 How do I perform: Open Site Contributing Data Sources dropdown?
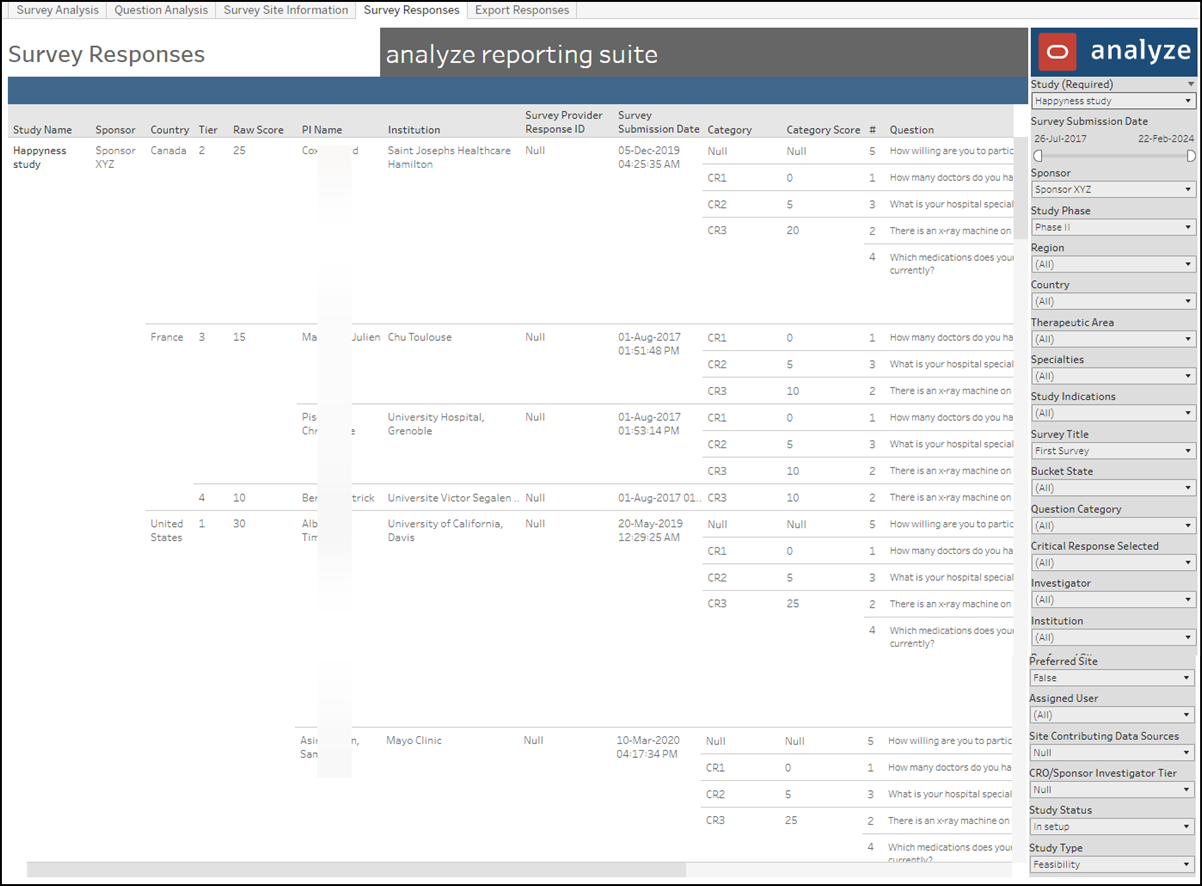(1112, 753)
